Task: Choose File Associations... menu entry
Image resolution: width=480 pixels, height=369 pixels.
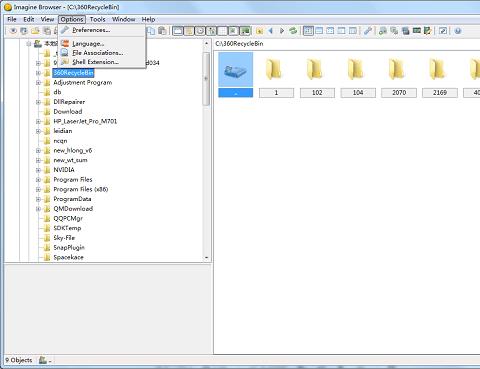Action: [x=102, y=53]
